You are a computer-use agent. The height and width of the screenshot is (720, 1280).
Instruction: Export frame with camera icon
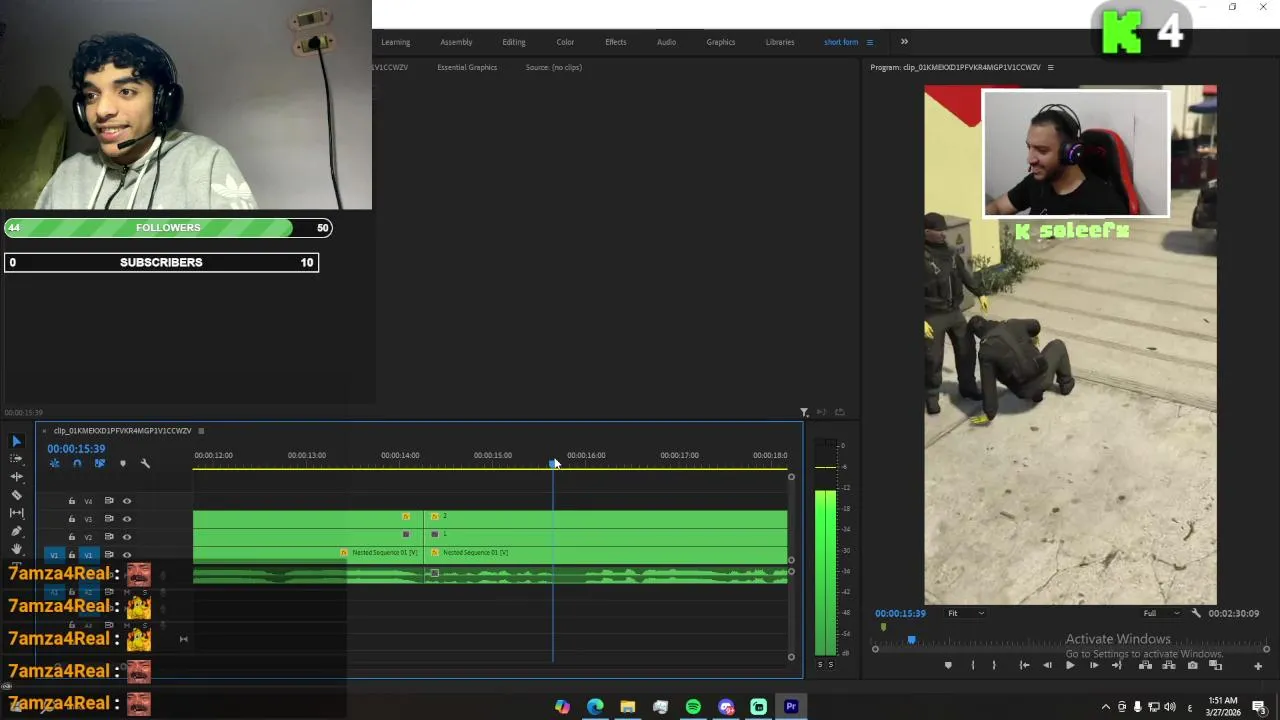point(1192,665)
